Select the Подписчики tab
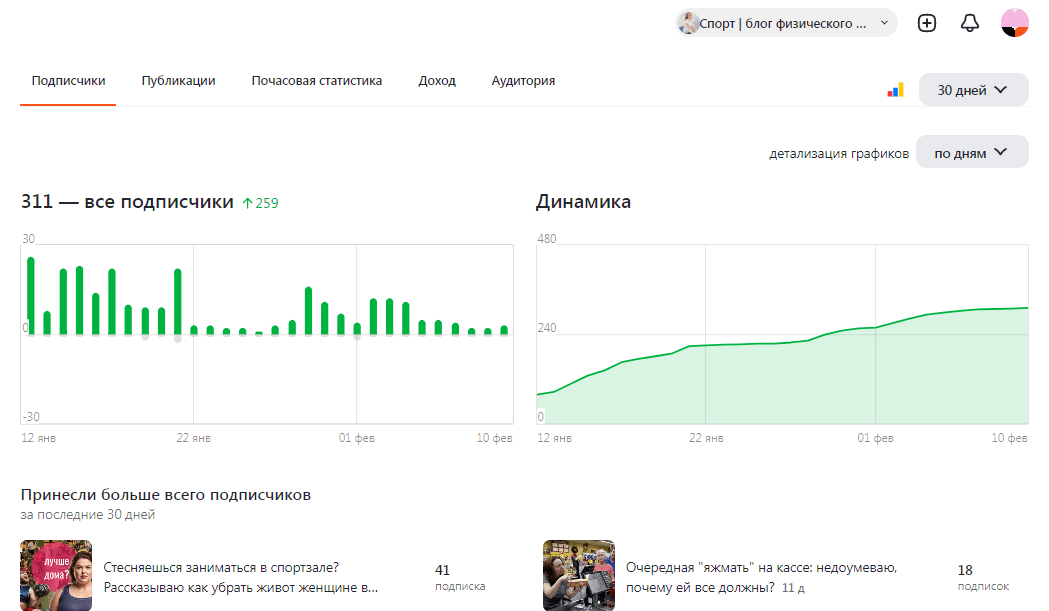The image size is (1049, 611). (68, 81)
